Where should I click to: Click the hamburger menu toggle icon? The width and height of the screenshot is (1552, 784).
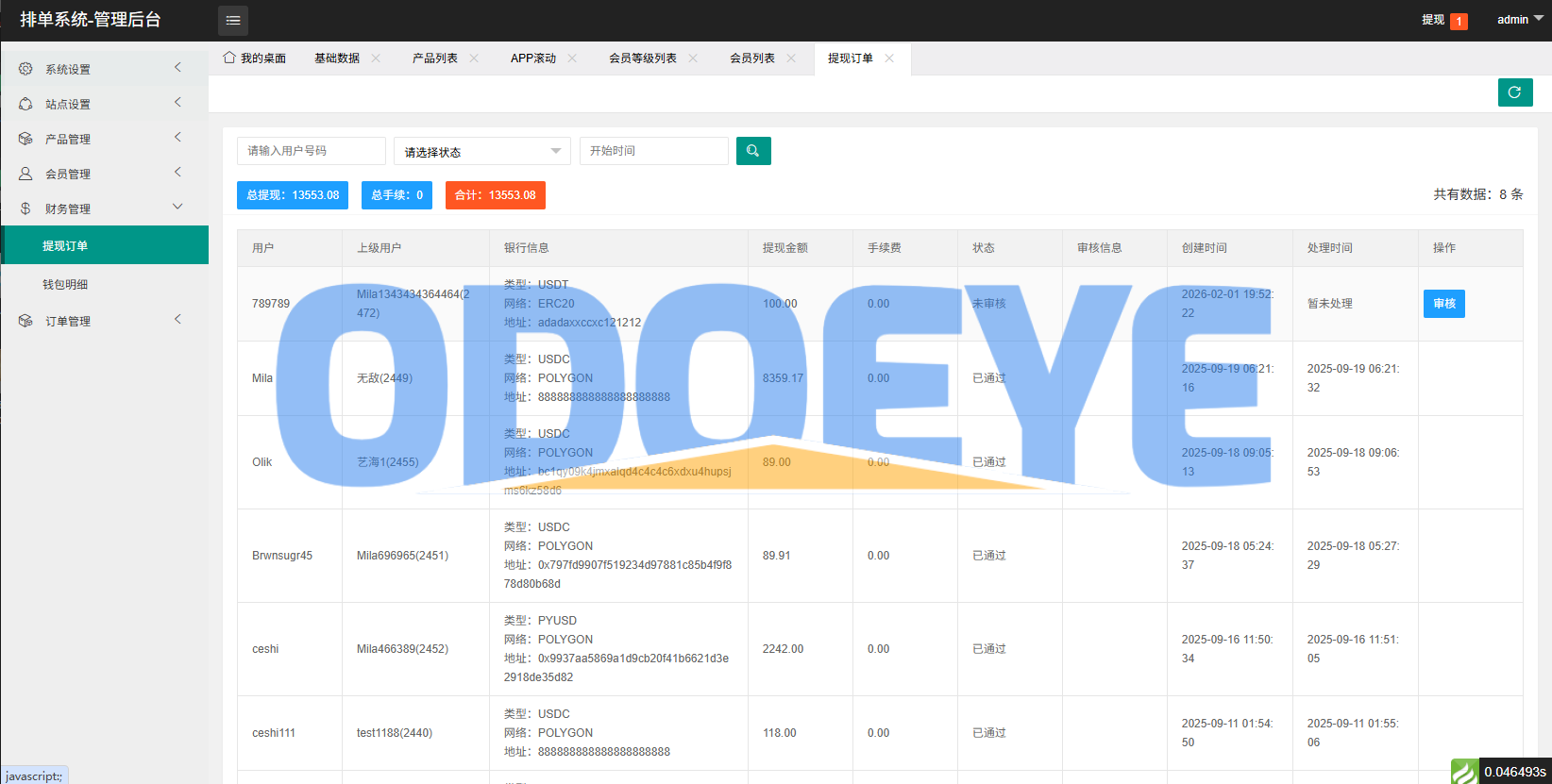click(233, 20)
